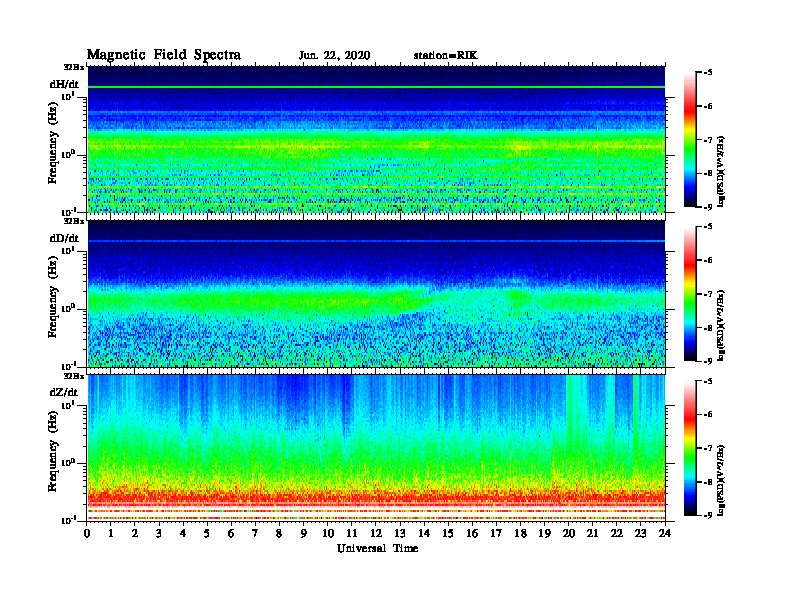Click the "-9" label on dH/dt colorbar
This screenshot has height=612, width=792.
coord(707,207)
